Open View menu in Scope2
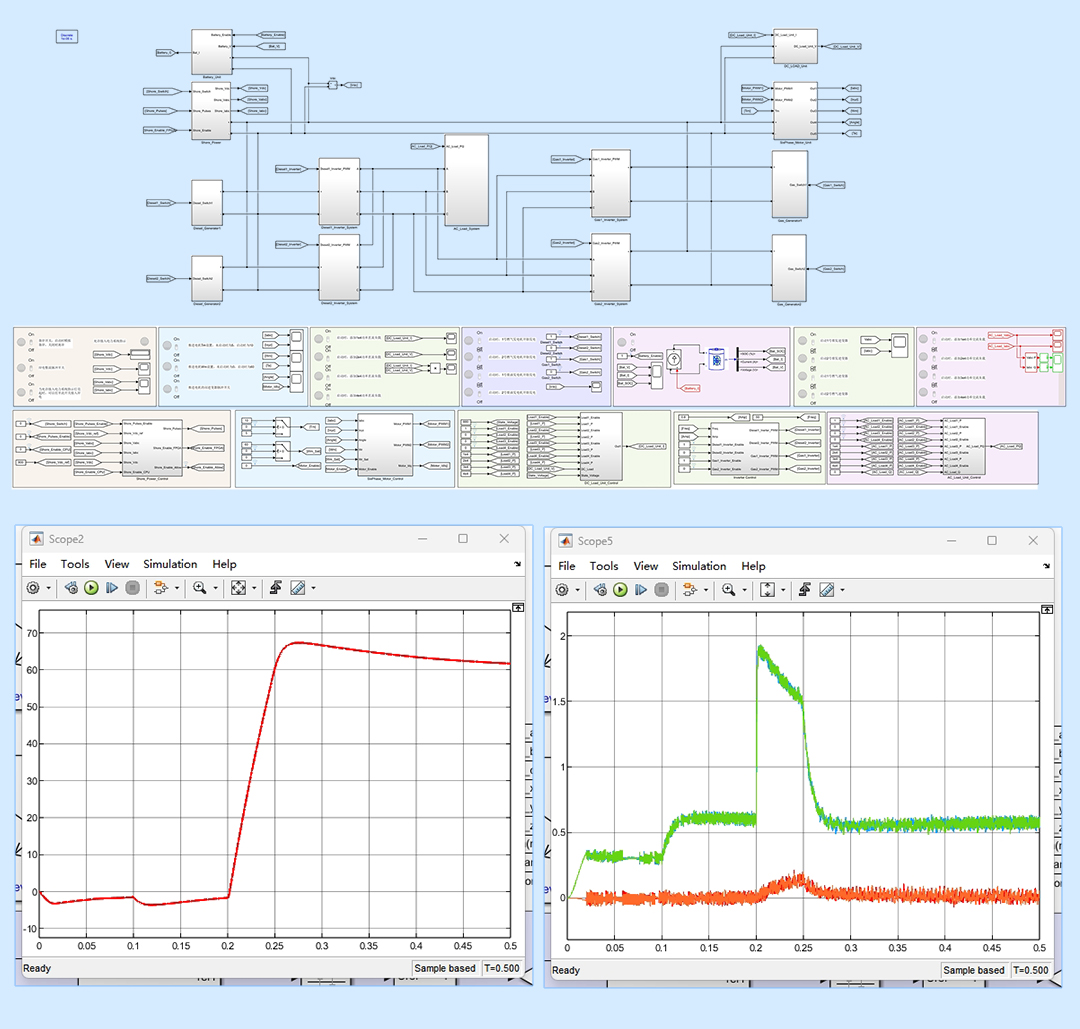The height and width of the screenshot is (1029, 1080). click(117, 564)
